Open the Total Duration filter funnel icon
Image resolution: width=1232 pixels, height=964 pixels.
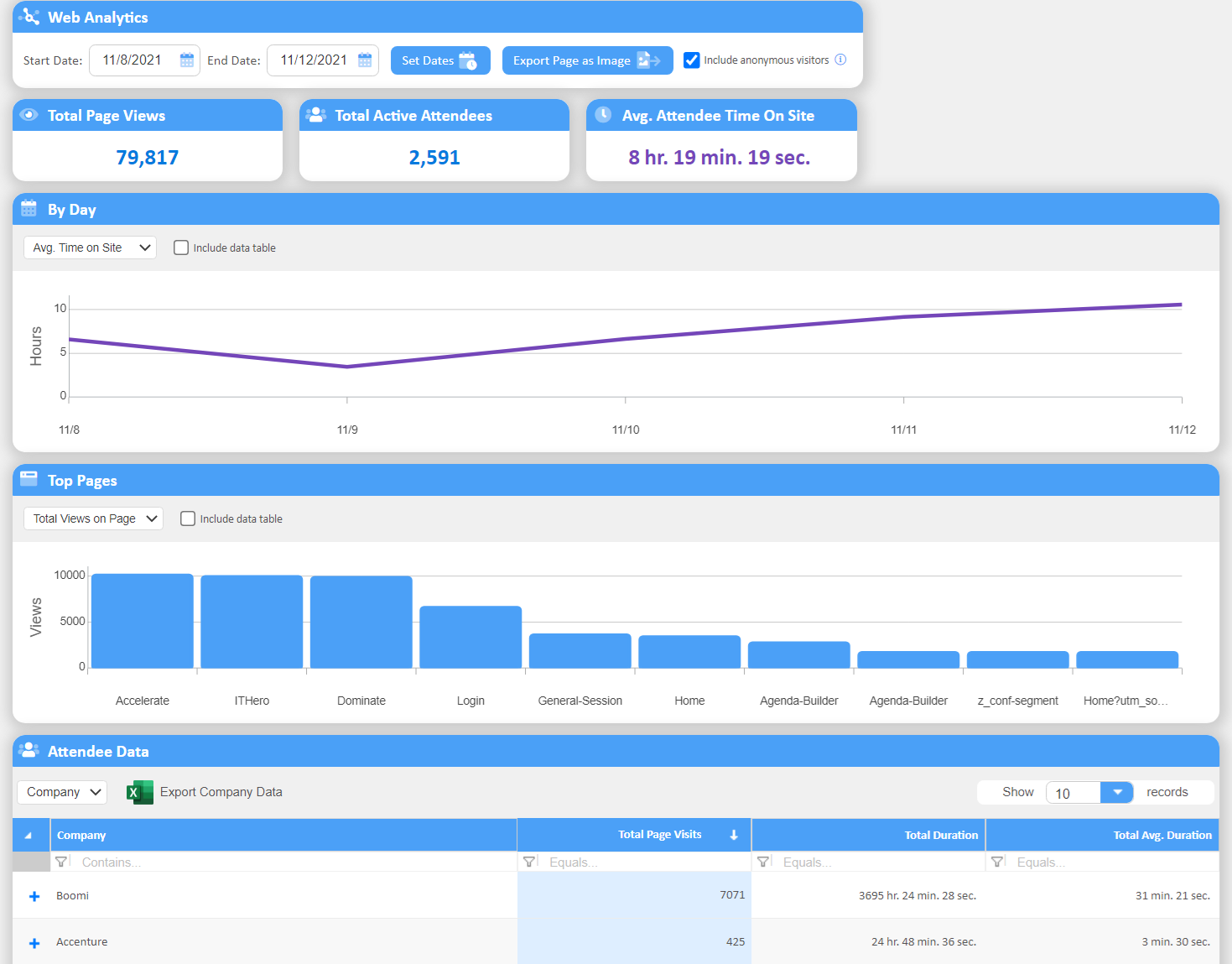[763, 862]
